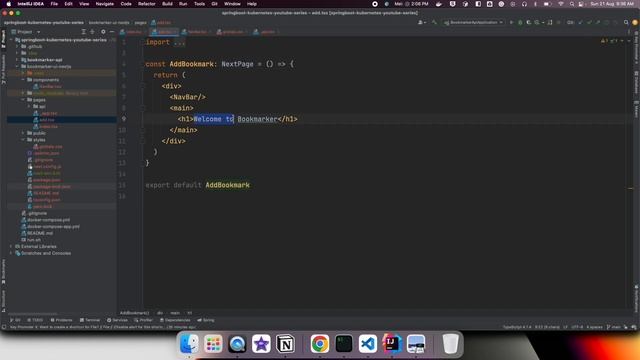Open the Navigate menu
The width and height of the screenshot is (640, 360).
pyautogui.click(x=104, y=4)
